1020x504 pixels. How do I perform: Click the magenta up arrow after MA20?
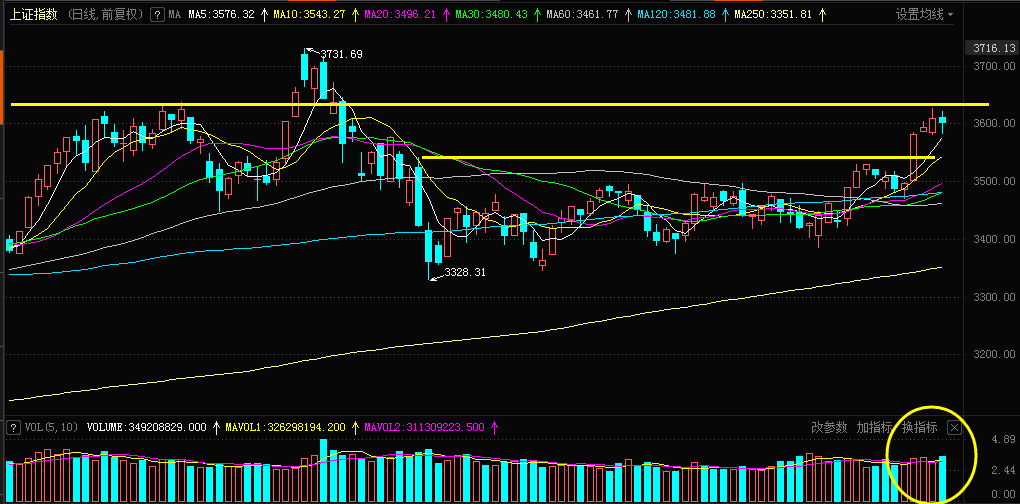click(x=446, y=14)
